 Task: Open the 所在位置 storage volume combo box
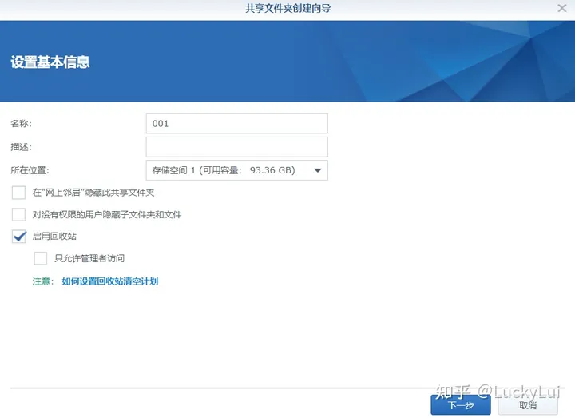(237, 170)
